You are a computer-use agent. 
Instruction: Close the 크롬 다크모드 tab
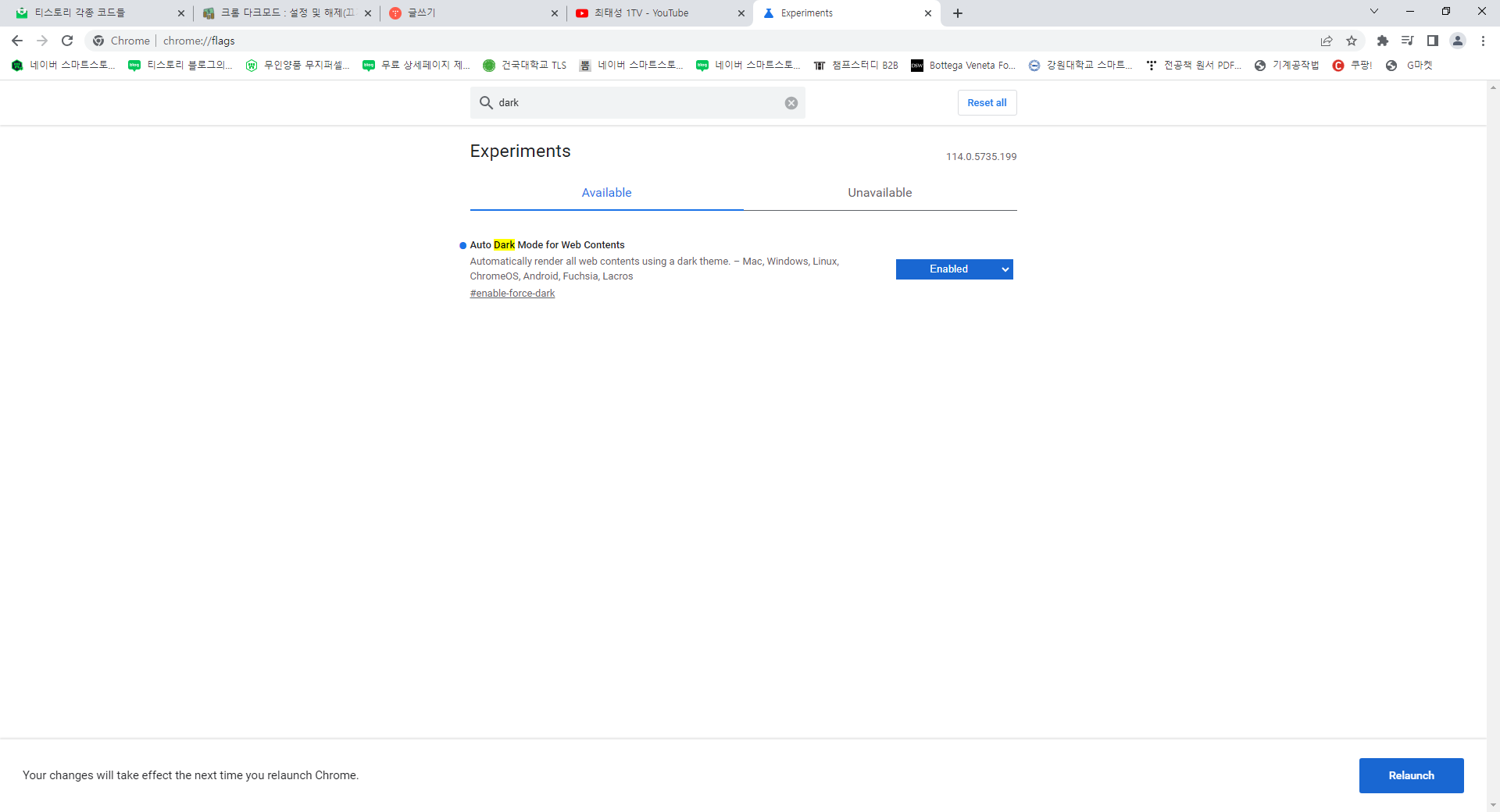tap(368, 13)
